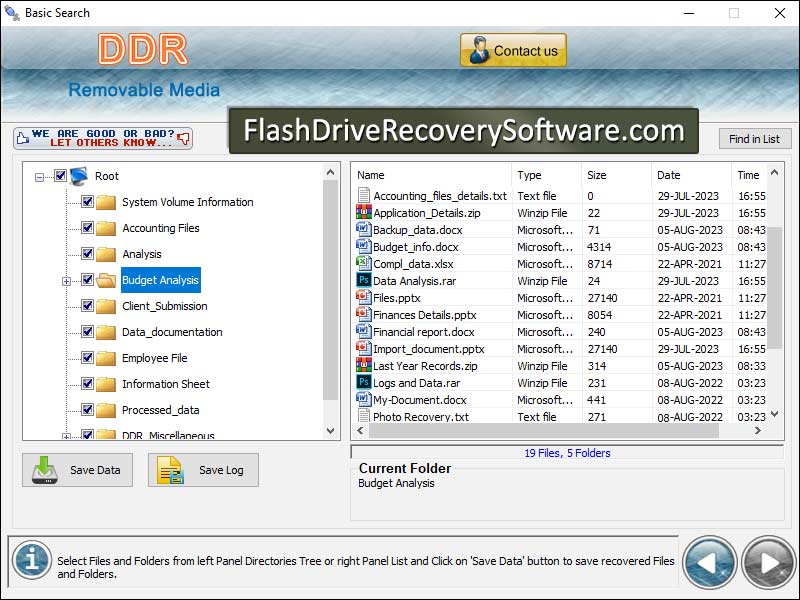Click the Save Data drive icon
Image resolution: width=800 pixels, height=600 pixels.
44,470
